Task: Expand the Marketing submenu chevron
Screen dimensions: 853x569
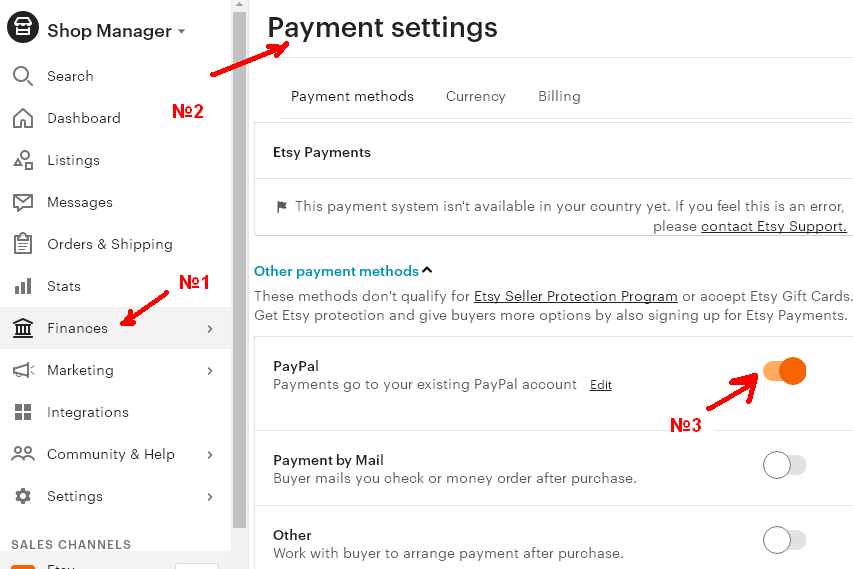Action: [x=210, y=371]
